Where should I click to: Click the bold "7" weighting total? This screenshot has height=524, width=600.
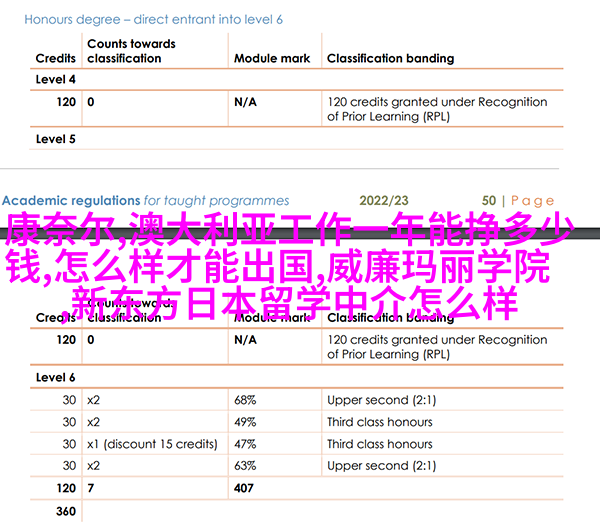[x=91, y=488]
